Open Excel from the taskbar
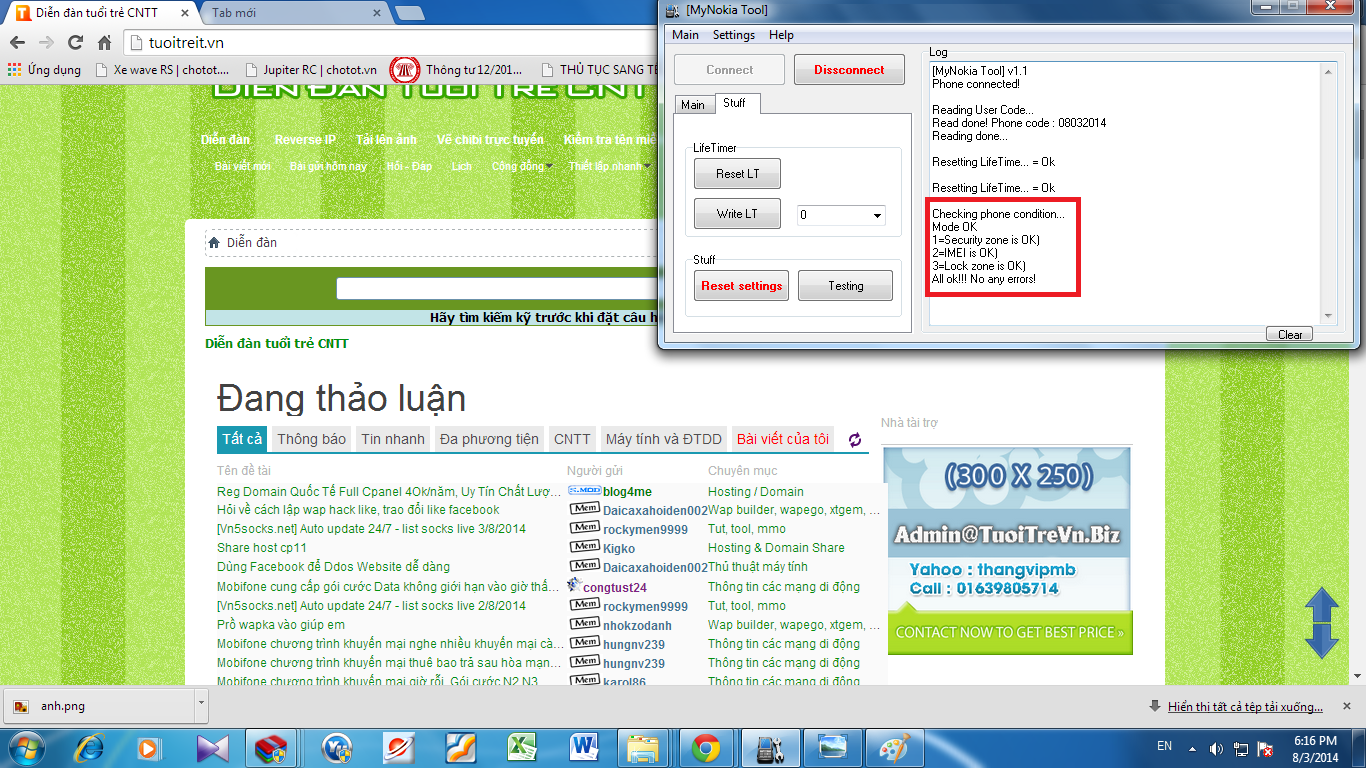1366x768 pixels. point(520,747)
